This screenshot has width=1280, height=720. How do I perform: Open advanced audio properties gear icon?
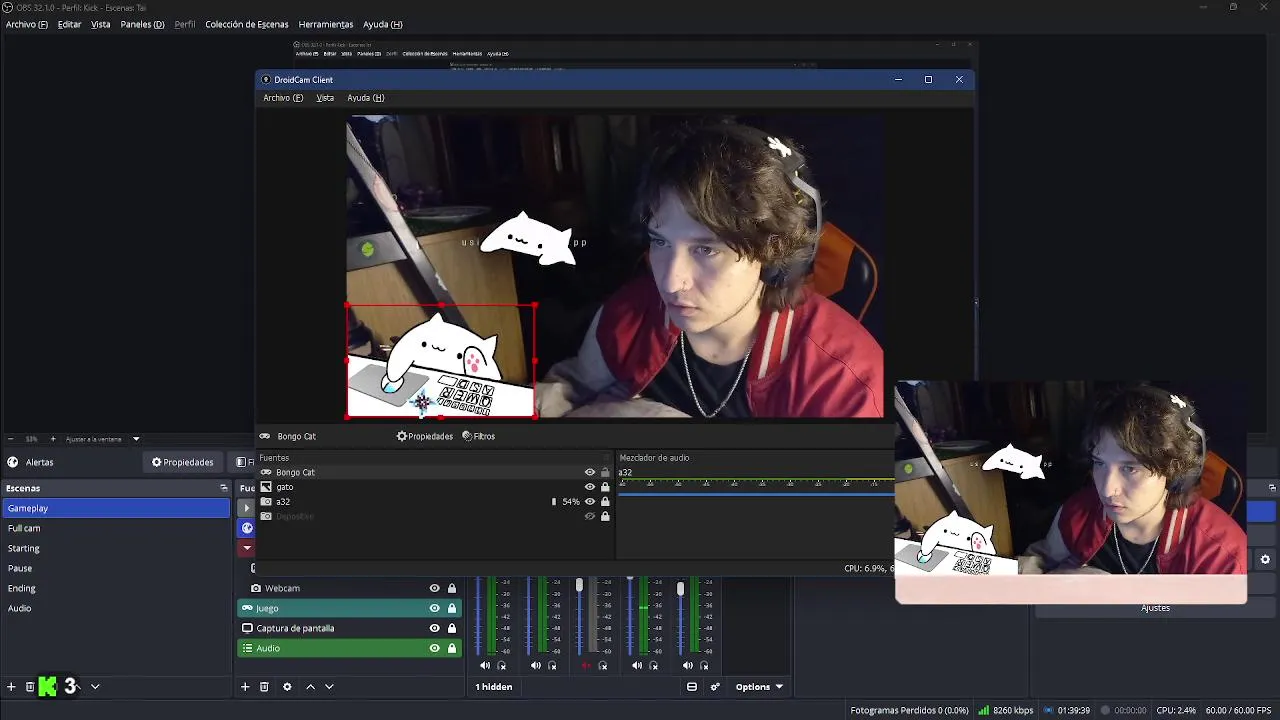coord(715,687)
